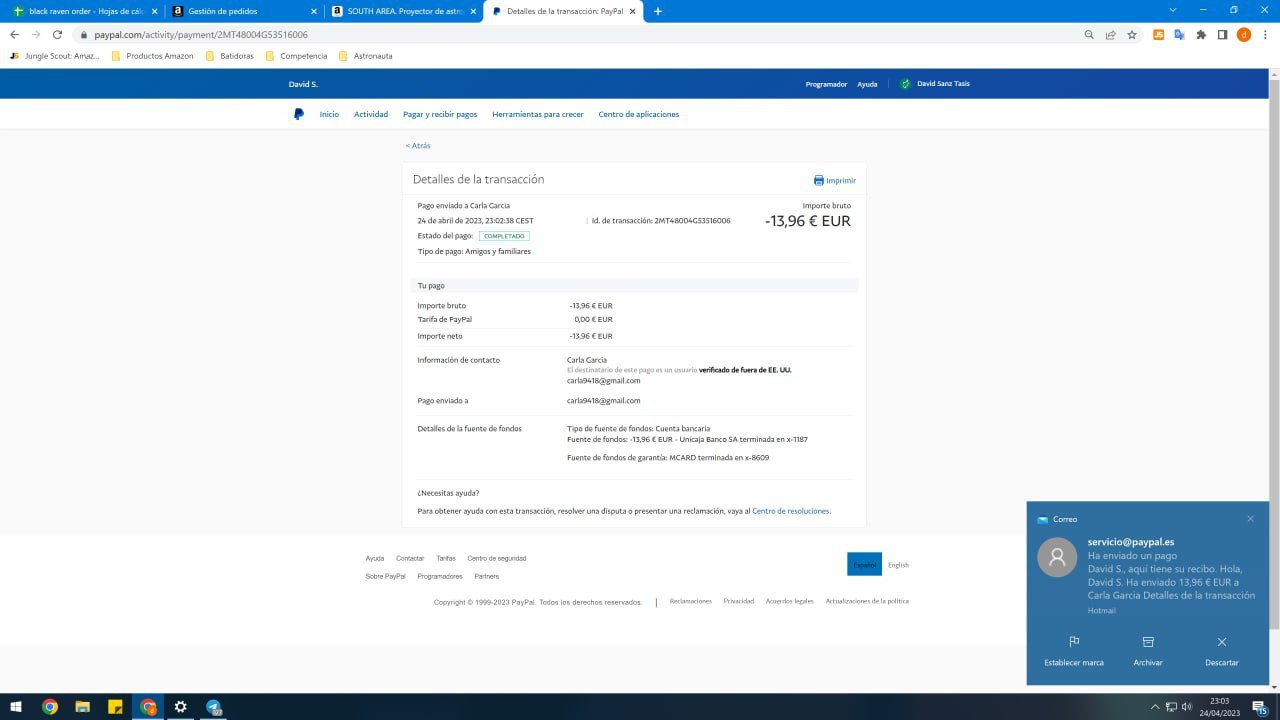This screenshot has height=720, width=1280.
Task: Reload the page with browser refresh icon
Action: [57, 34]
